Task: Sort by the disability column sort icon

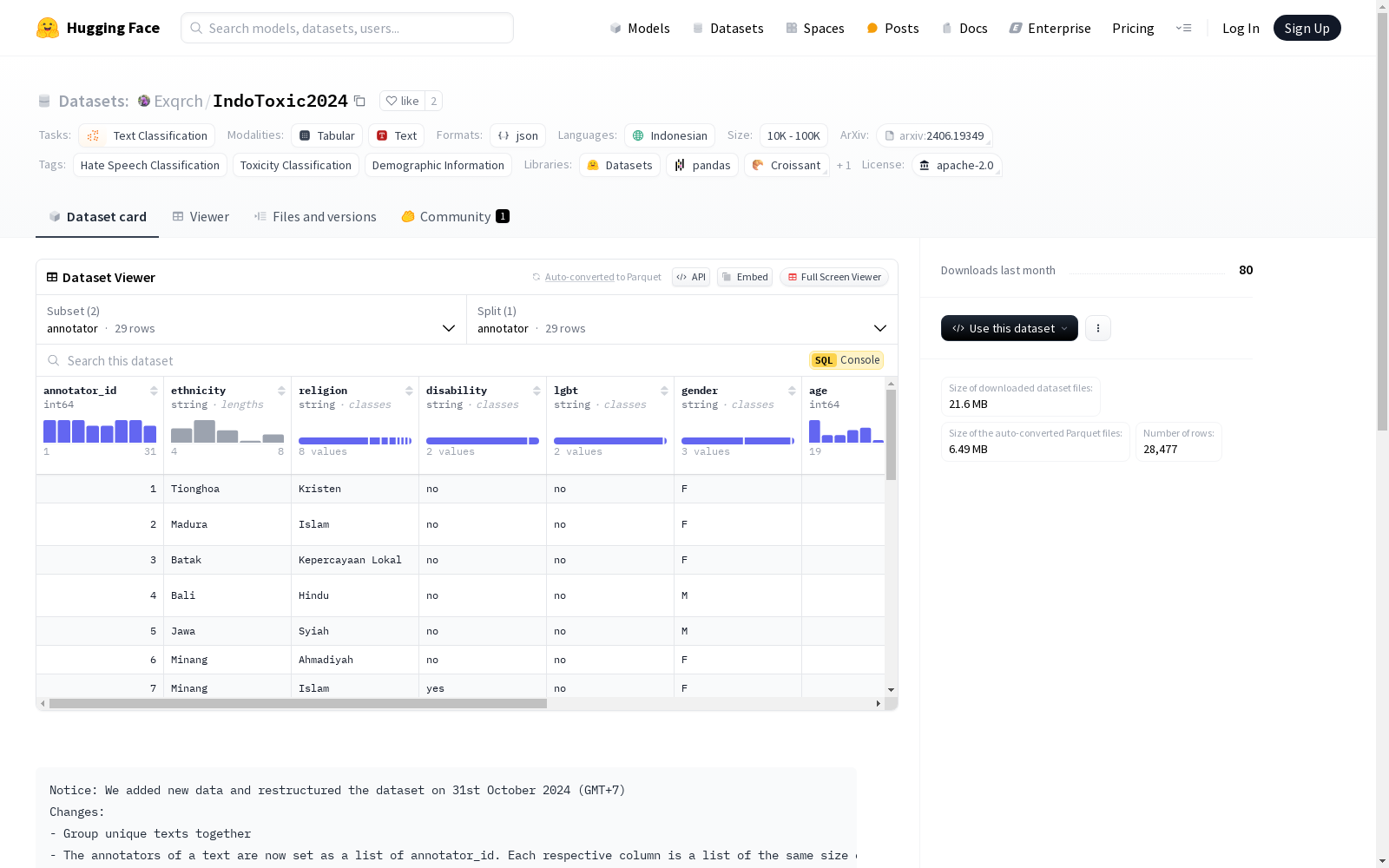Action: pos(537,391)
